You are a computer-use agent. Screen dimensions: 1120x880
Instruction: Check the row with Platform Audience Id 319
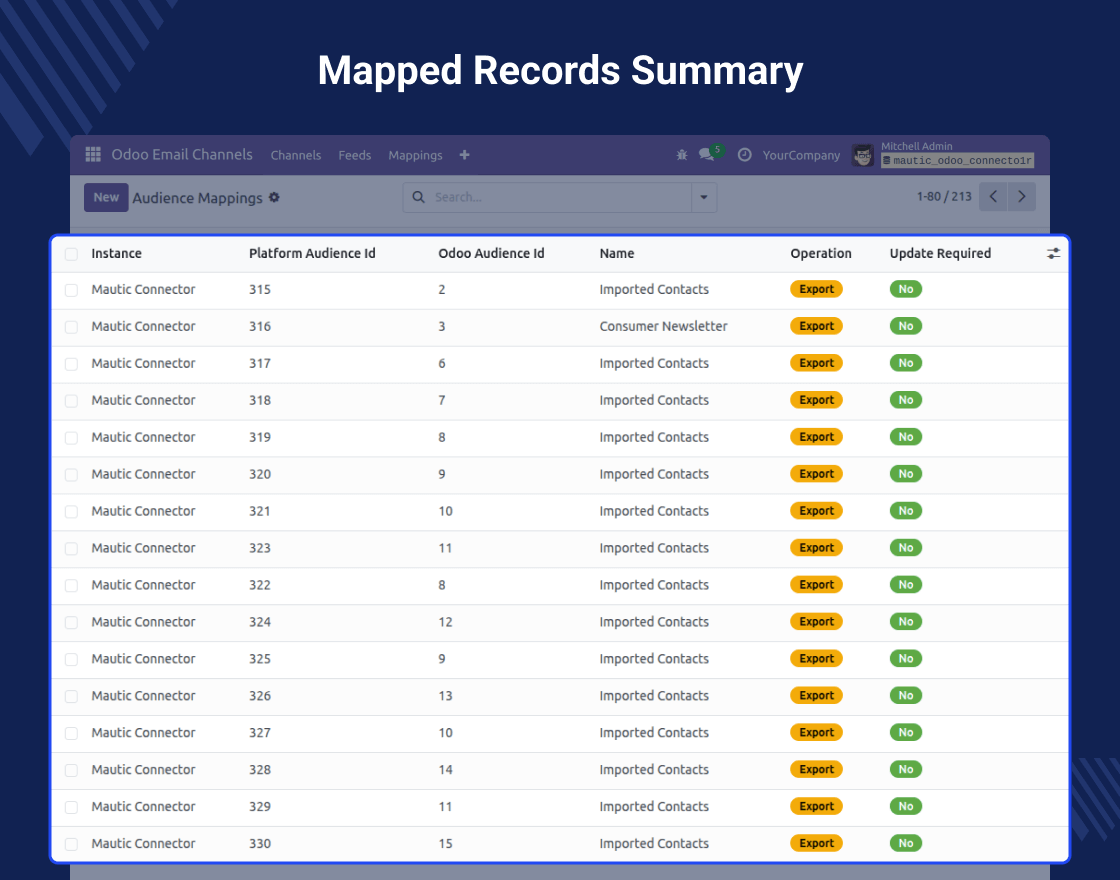click(71, 438)
